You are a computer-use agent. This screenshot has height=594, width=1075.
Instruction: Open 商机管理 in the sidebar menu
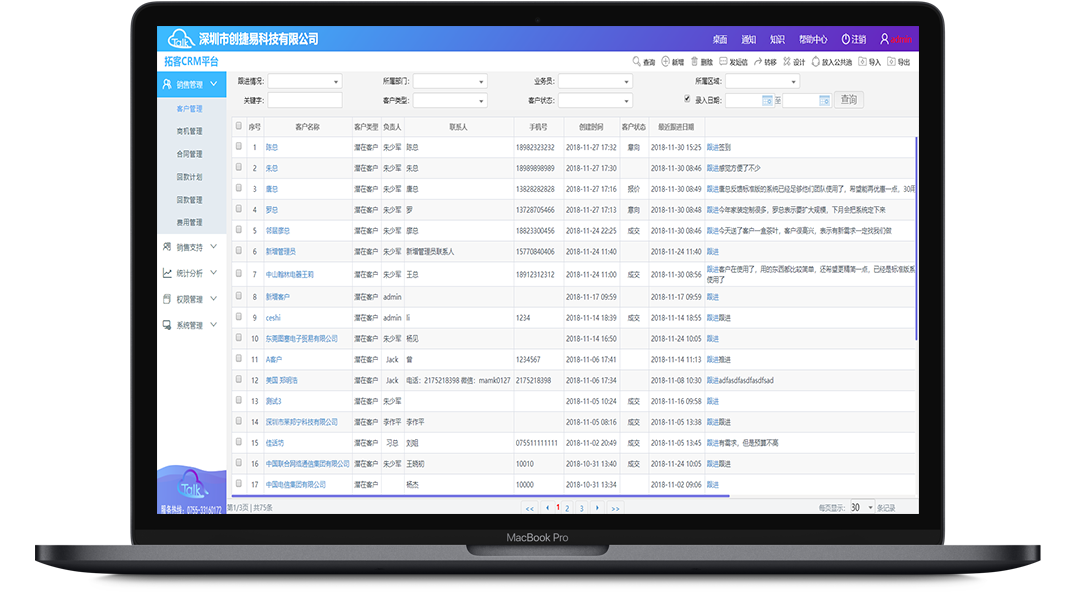pos(189,131)
